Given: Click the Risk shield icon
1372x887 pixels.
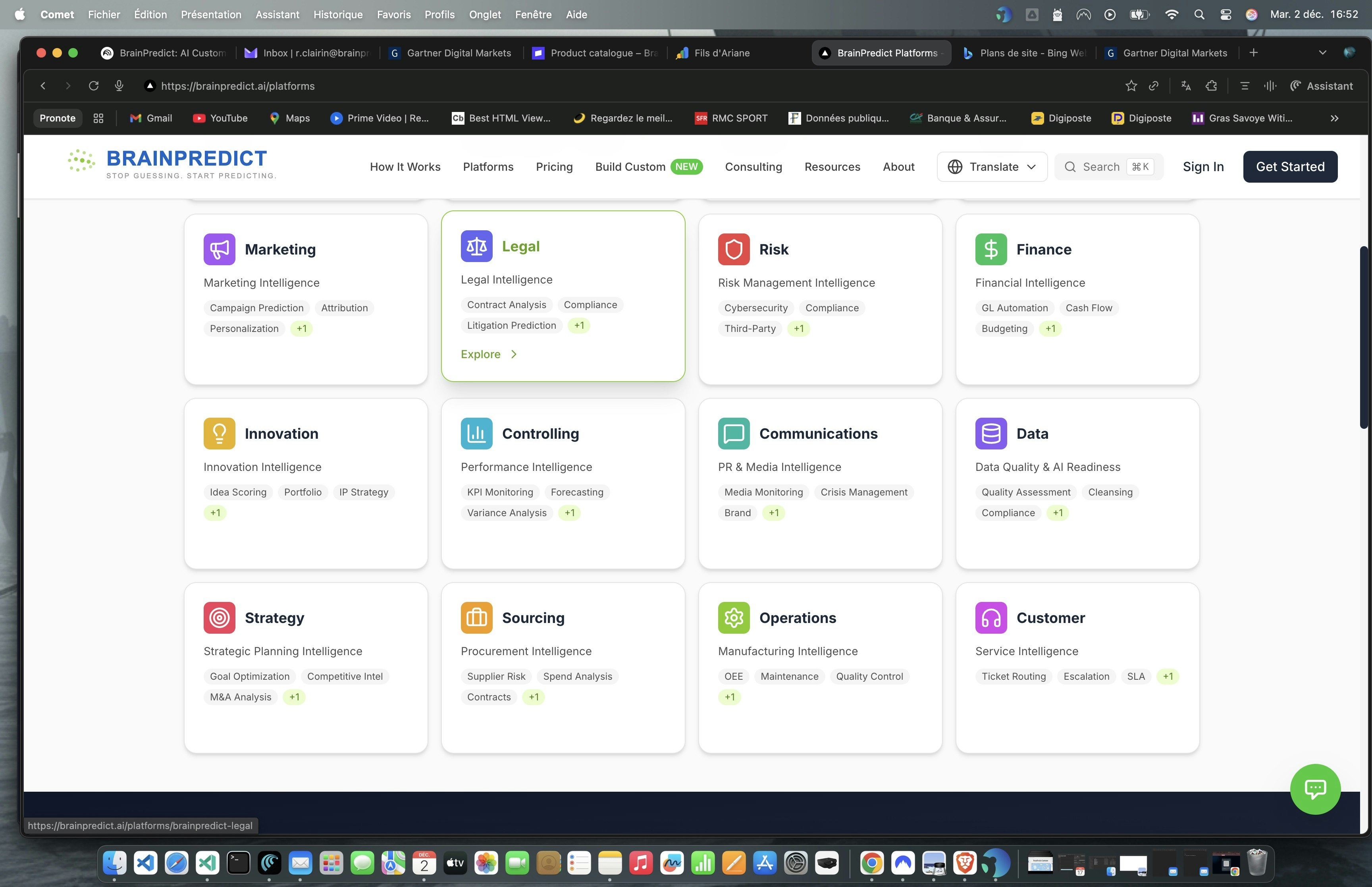Looking at the screenshot, I should 734,249.
